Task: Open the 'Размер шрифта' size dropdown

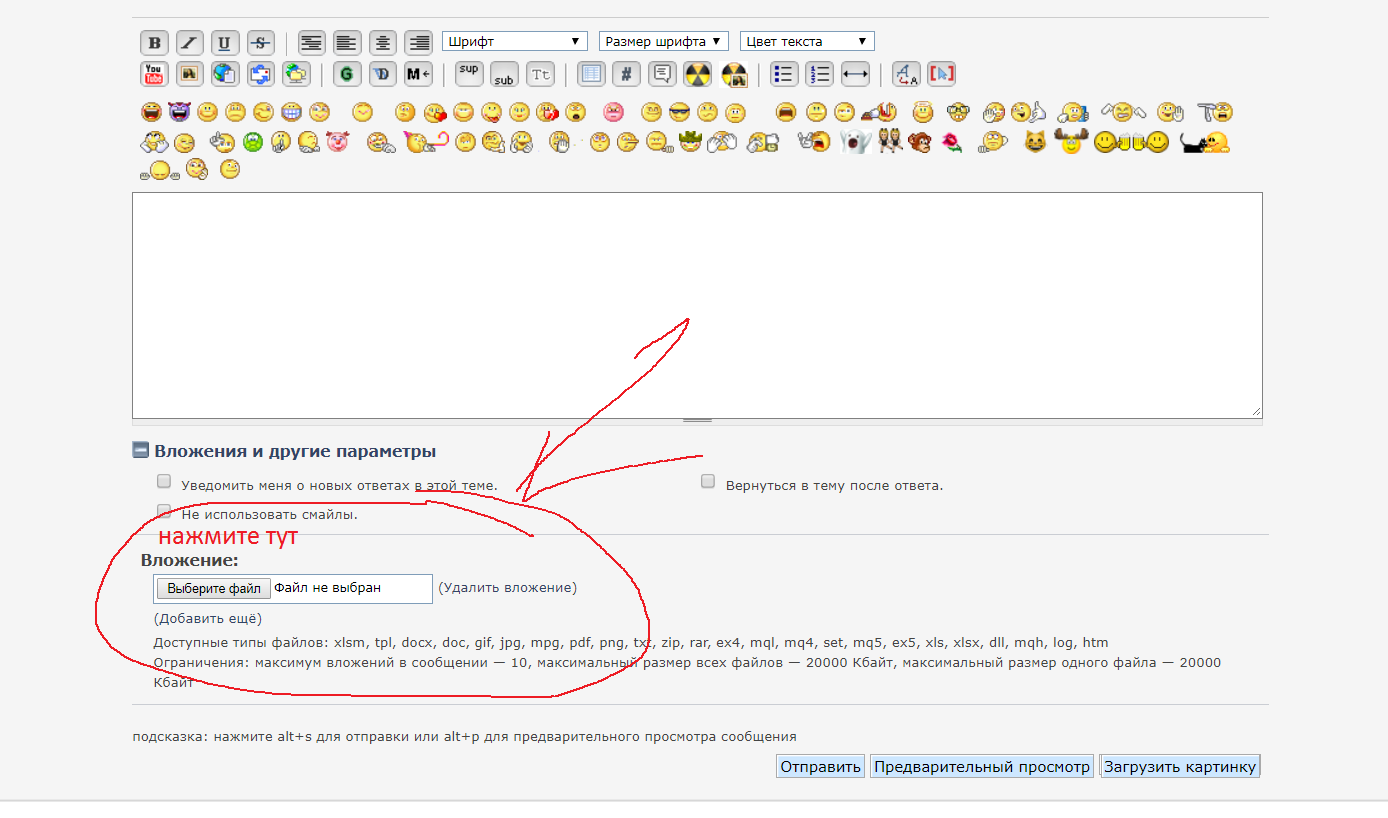Action: pos(664,41)
